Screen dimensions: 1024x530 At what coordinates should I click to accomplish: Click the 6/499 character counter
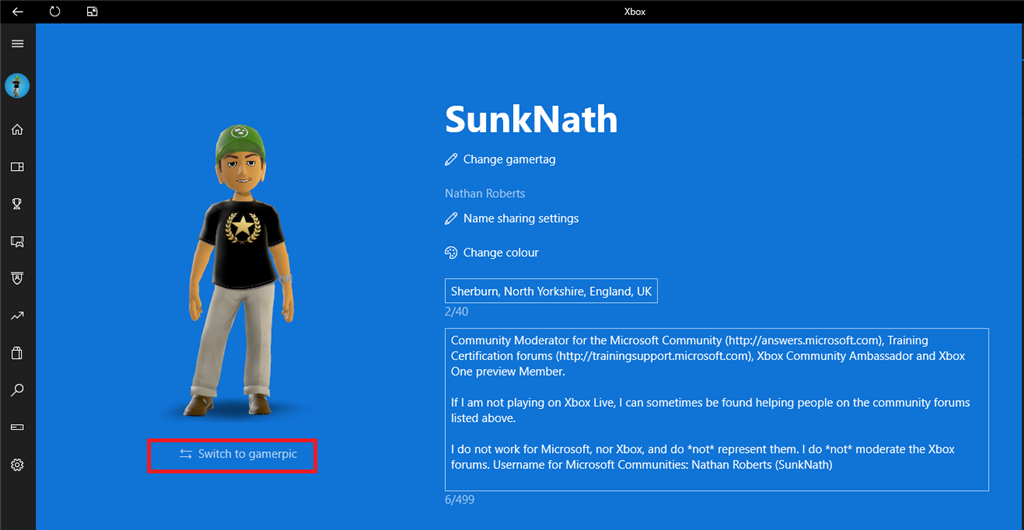coord(460,500)
